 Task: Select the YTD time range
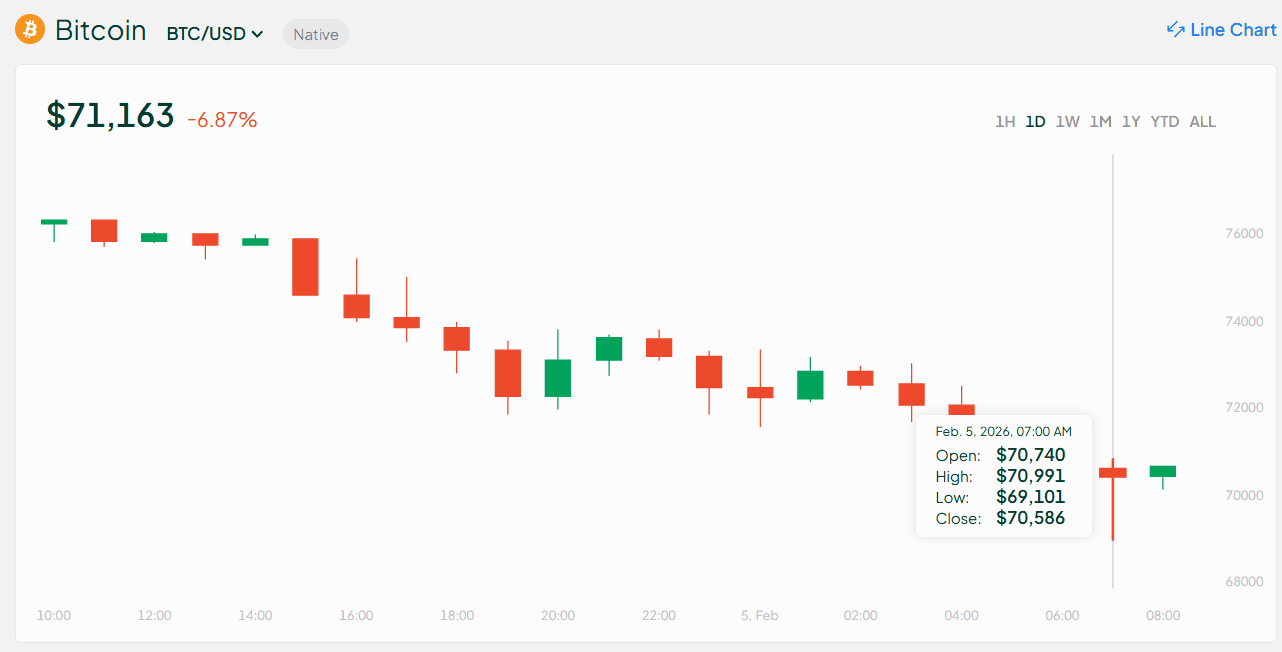1165,122
